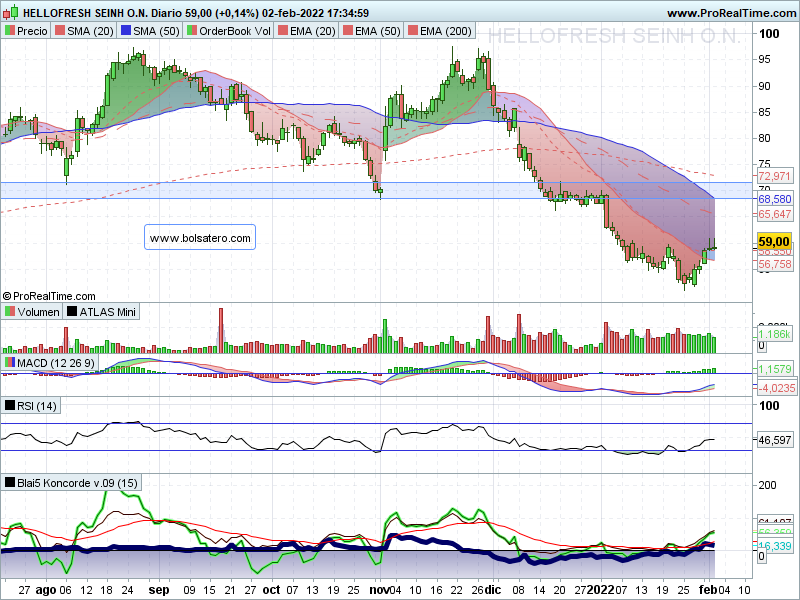Viewport: 800px width, 600px height.
Task: Click the 68,580 blue price tag
Action: click(x=774, y=199)
